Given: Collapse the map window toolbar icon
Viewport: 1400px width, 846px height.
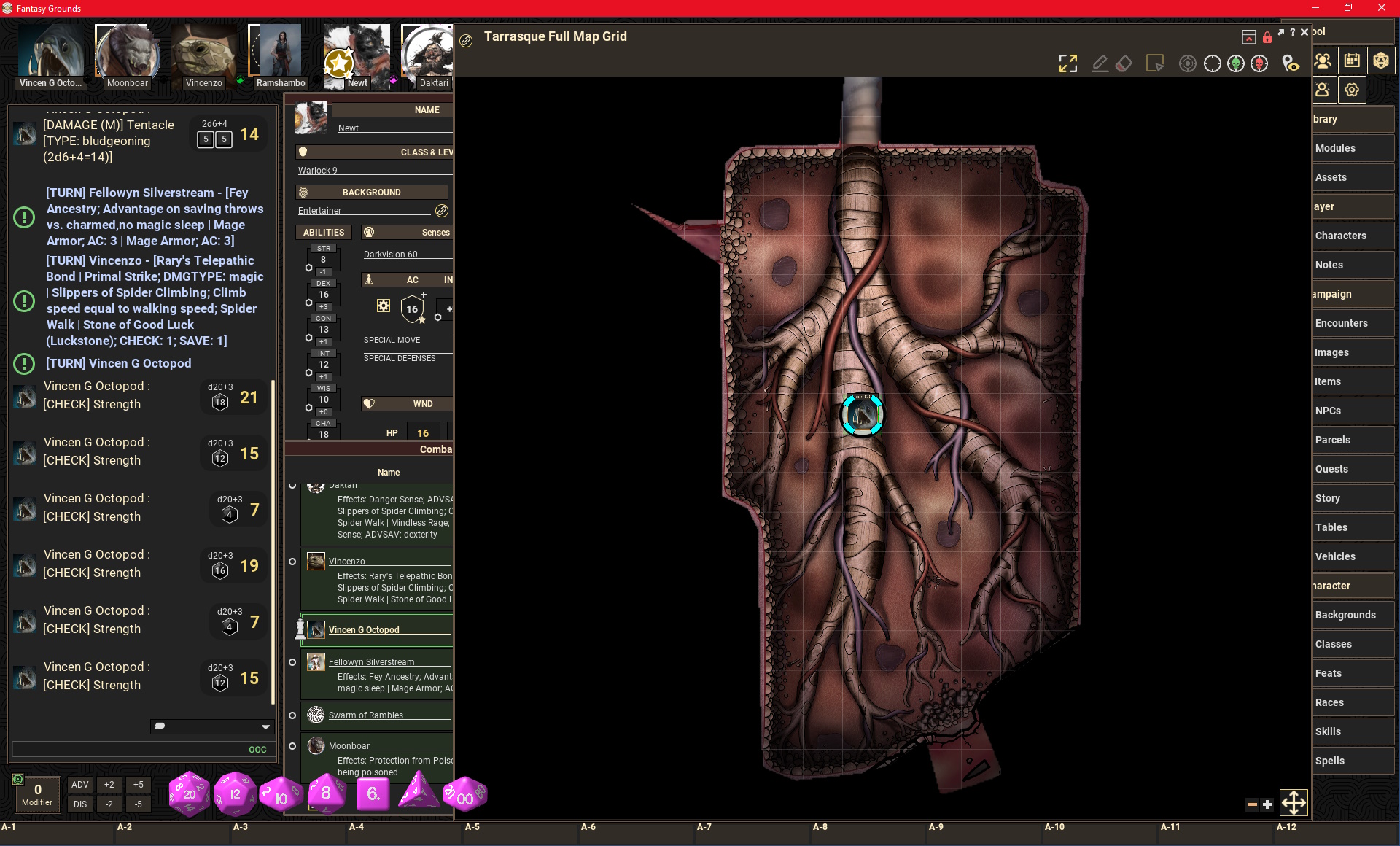Looking at the screenshot, I should point(1249,36).
